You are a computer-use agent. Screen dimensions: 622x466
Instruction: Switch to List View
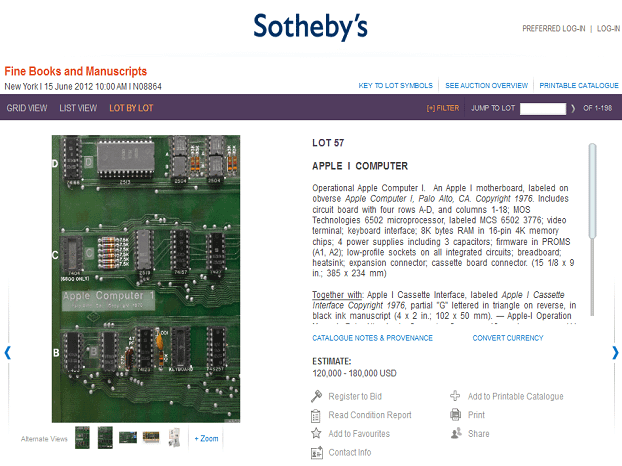tap(78, 108)
